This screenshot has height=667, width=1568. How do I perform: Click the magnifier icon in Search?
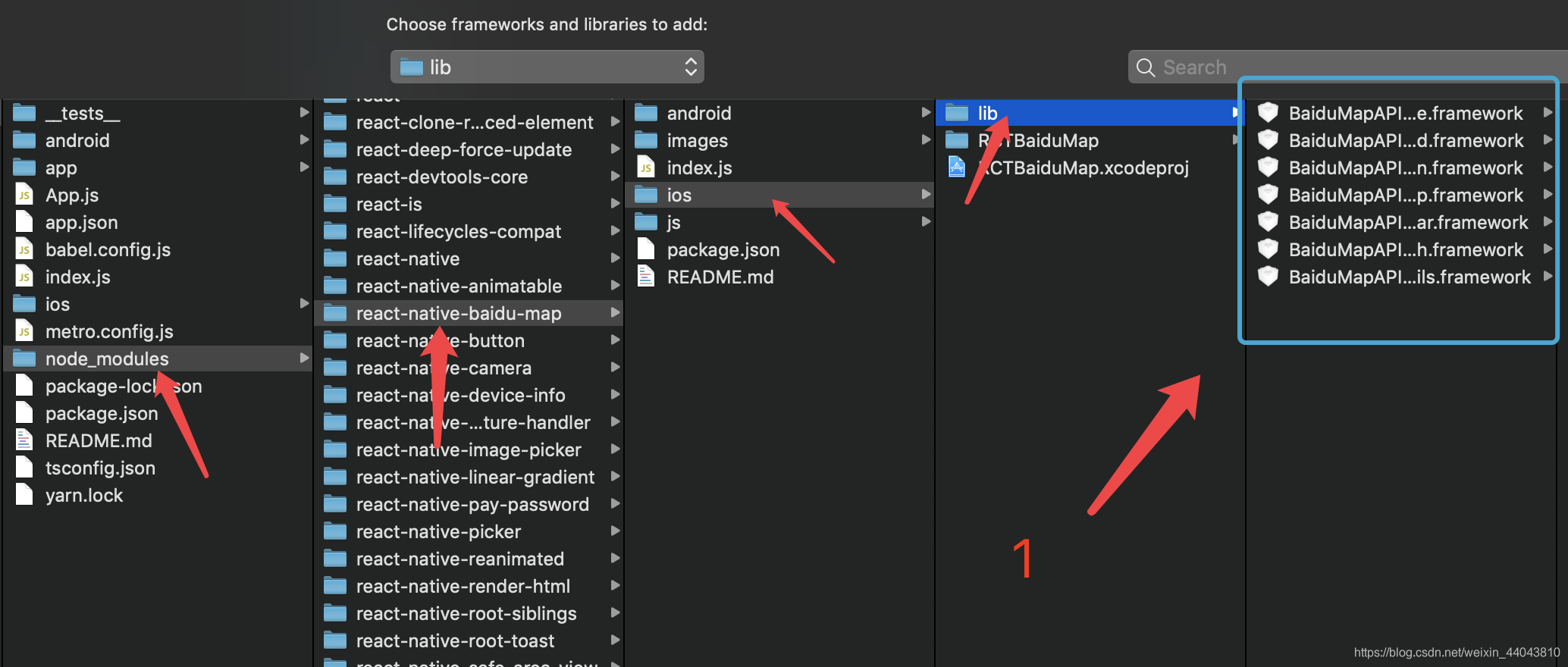pos(1145,67)
